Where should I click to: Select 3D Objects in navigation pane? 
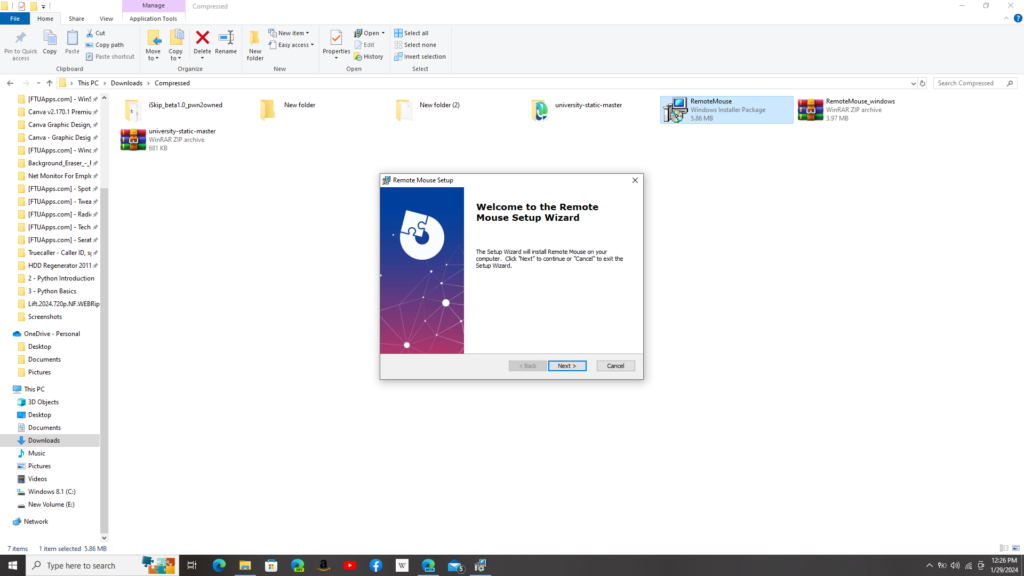(43, 402)
